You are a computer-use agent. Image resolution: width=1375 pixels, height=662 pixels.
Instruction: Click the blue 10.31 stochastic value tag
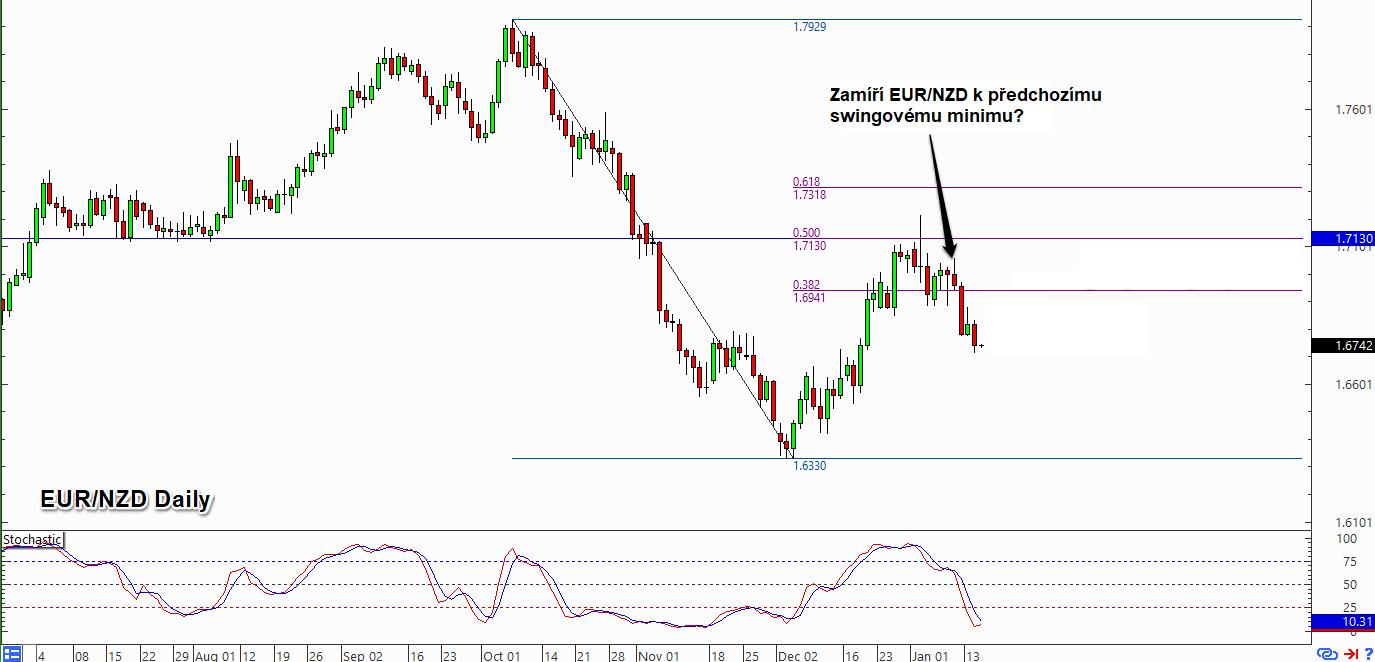pos(1343,622)
